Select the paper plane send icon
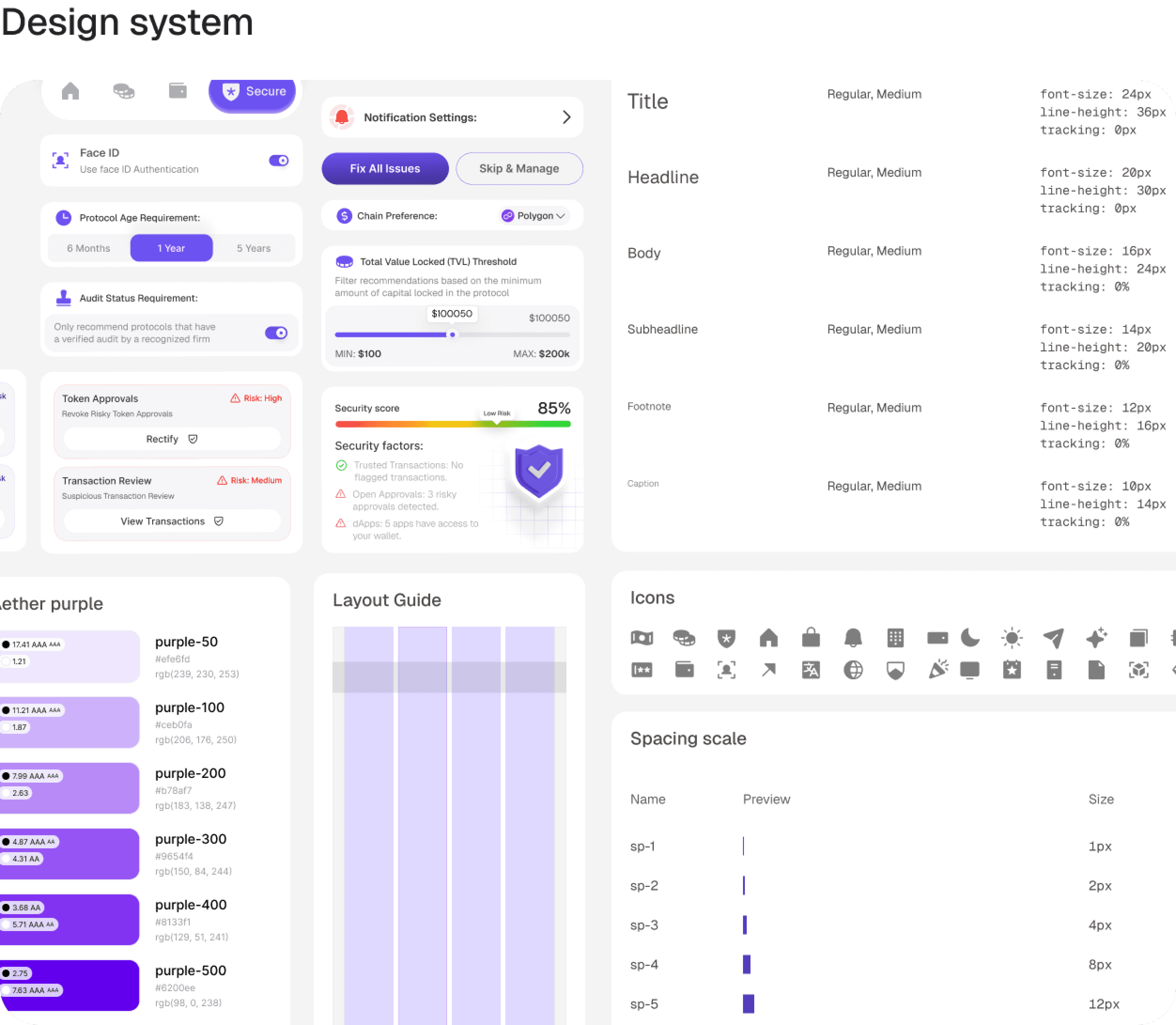The image size is (1176, 1025). [1054, 638]
